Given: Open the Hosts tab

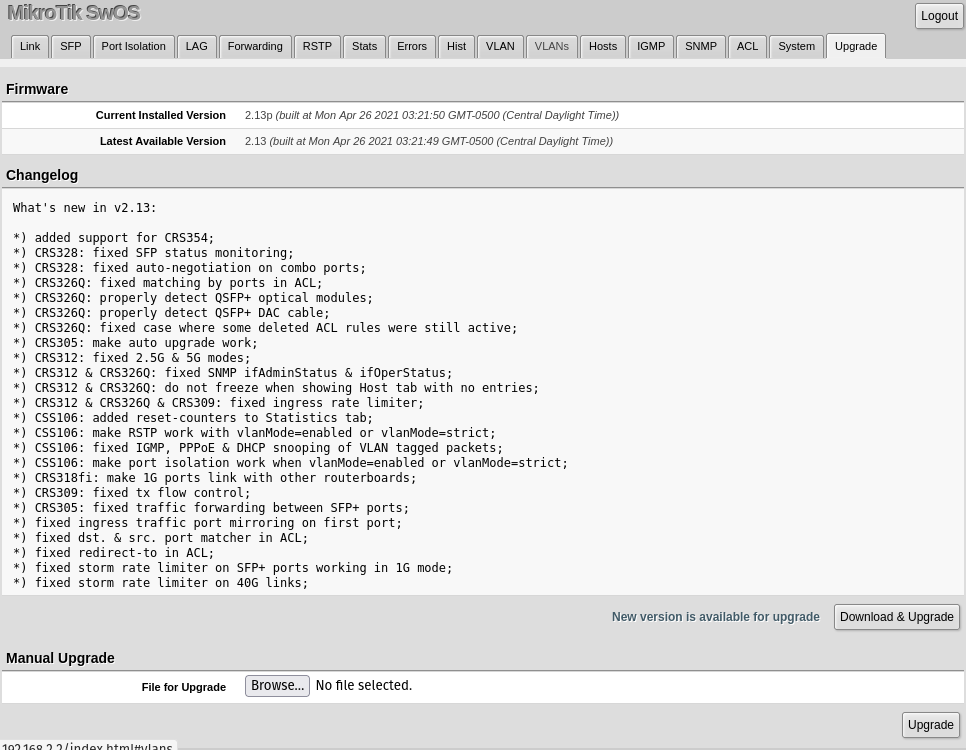Looking at the screenshot, I should (x=603, y=46).
